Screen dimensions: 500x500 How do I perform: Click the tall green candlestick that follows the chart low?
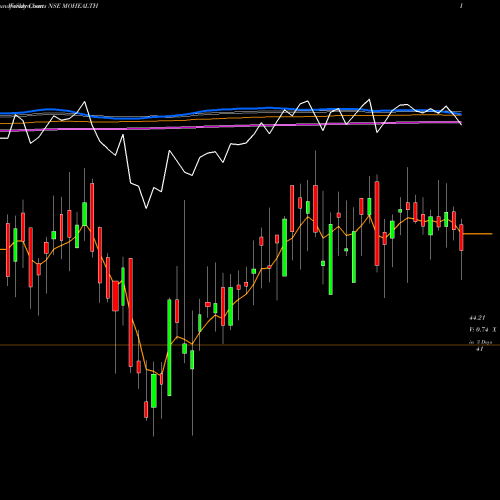point(169,348)
